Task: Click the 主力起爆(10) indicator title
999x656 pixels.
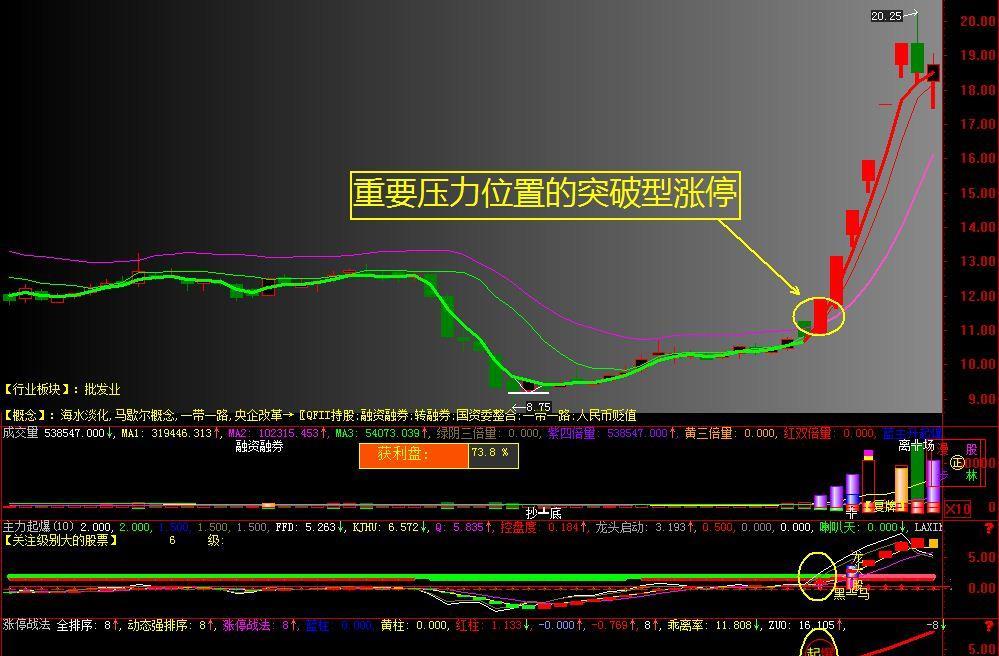Action: (x=38, y=527)
